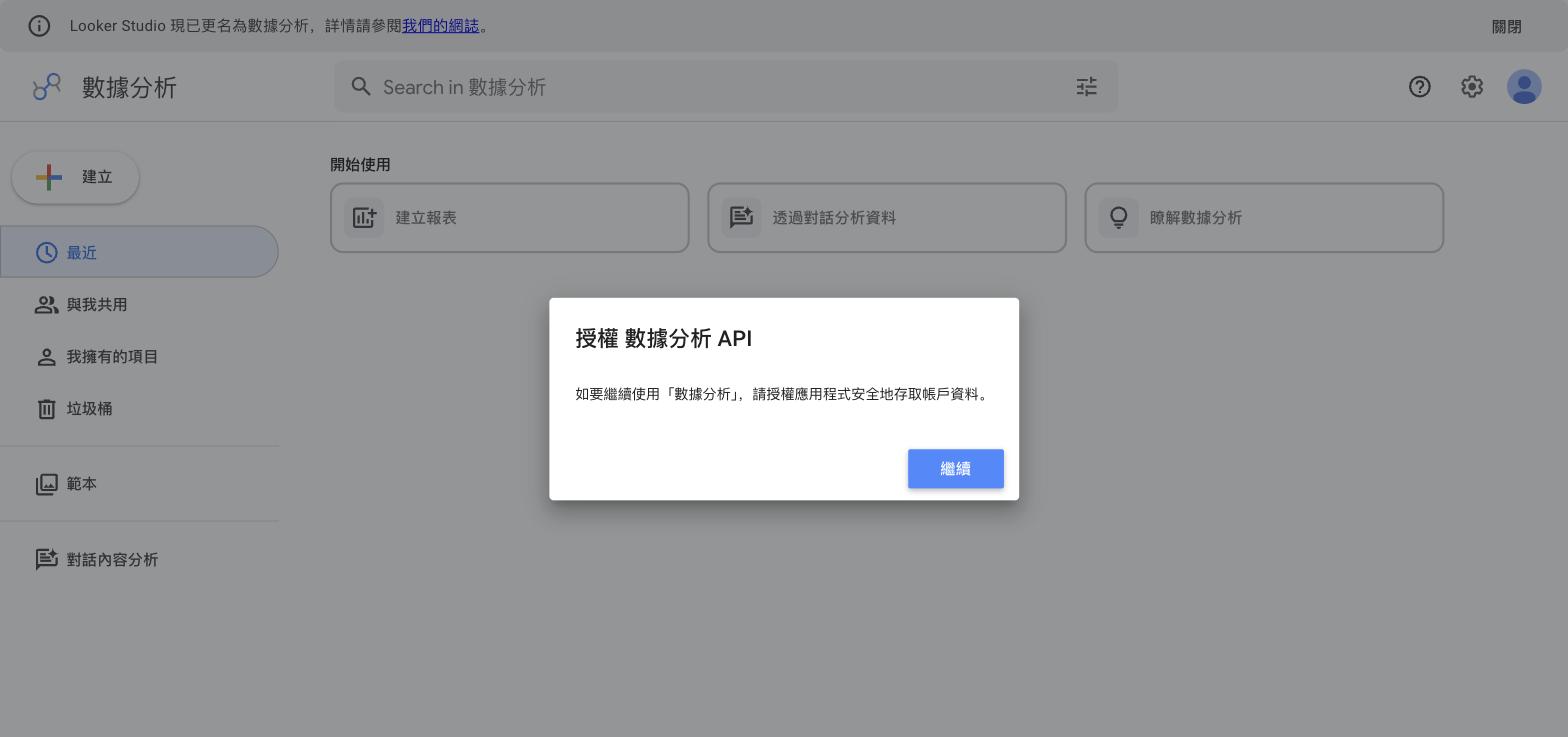This screenshot has height=737, width=1568.
Task: Click the info icon in the banner
Action: 39,26
